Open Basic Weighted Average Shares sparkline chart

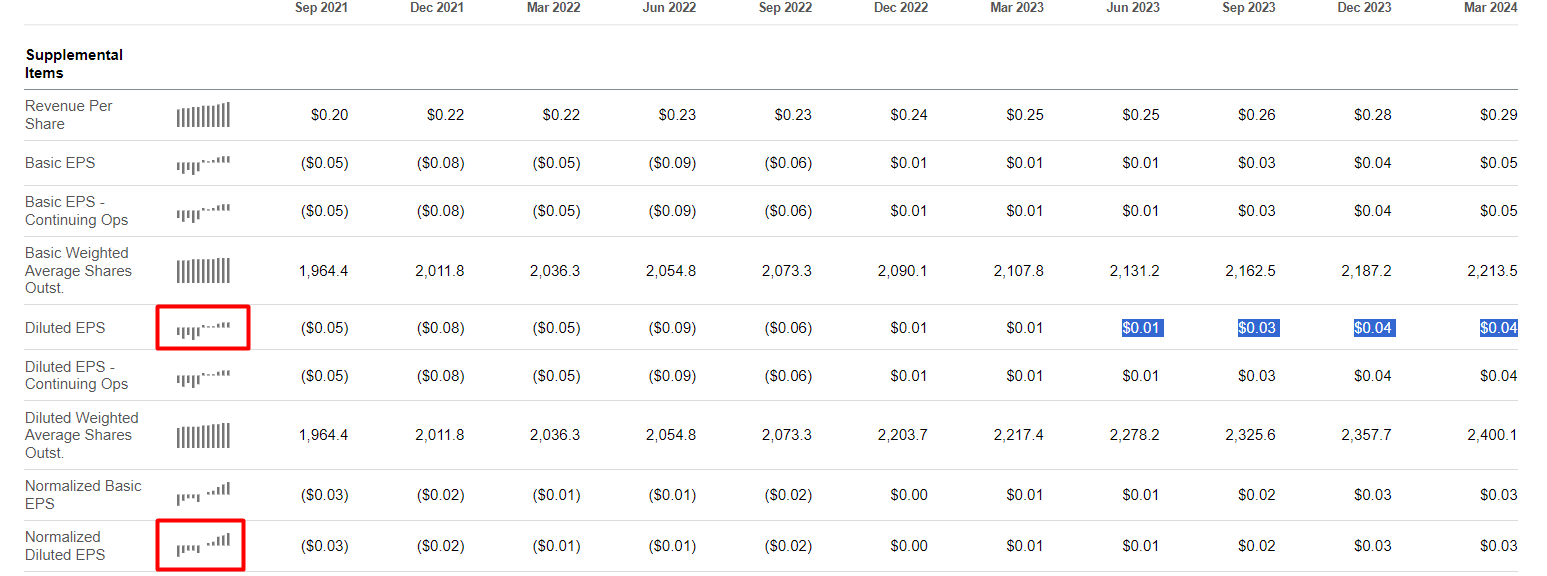tap(203, 271)
